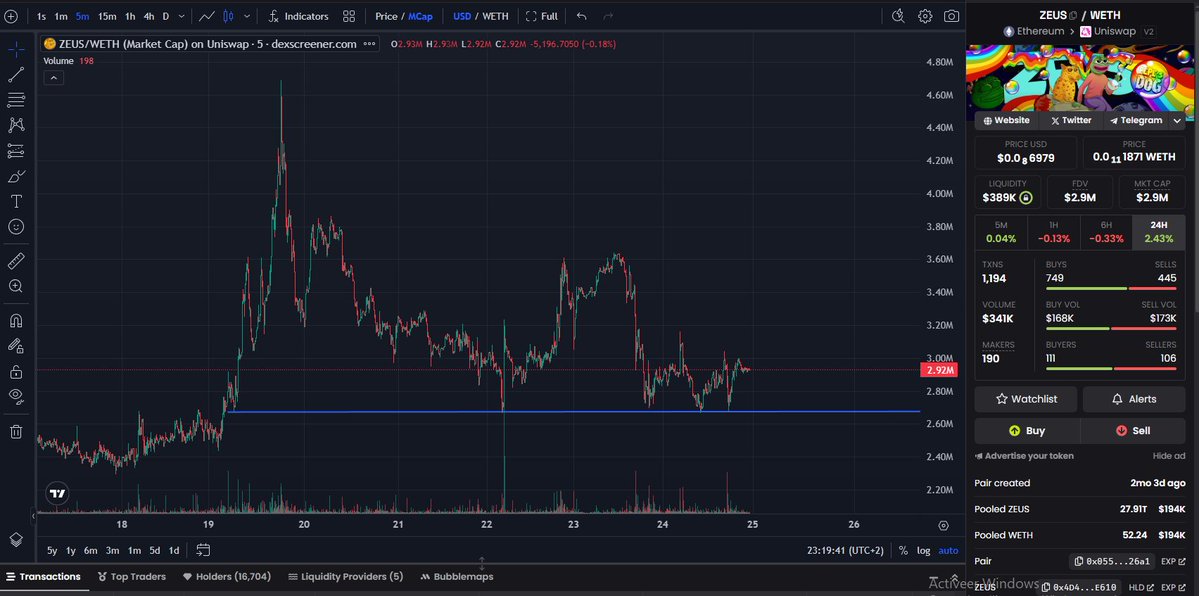Open Alerts for this pair
This screenshot has width=1199, height=596.
click(x=1134, y=399)
